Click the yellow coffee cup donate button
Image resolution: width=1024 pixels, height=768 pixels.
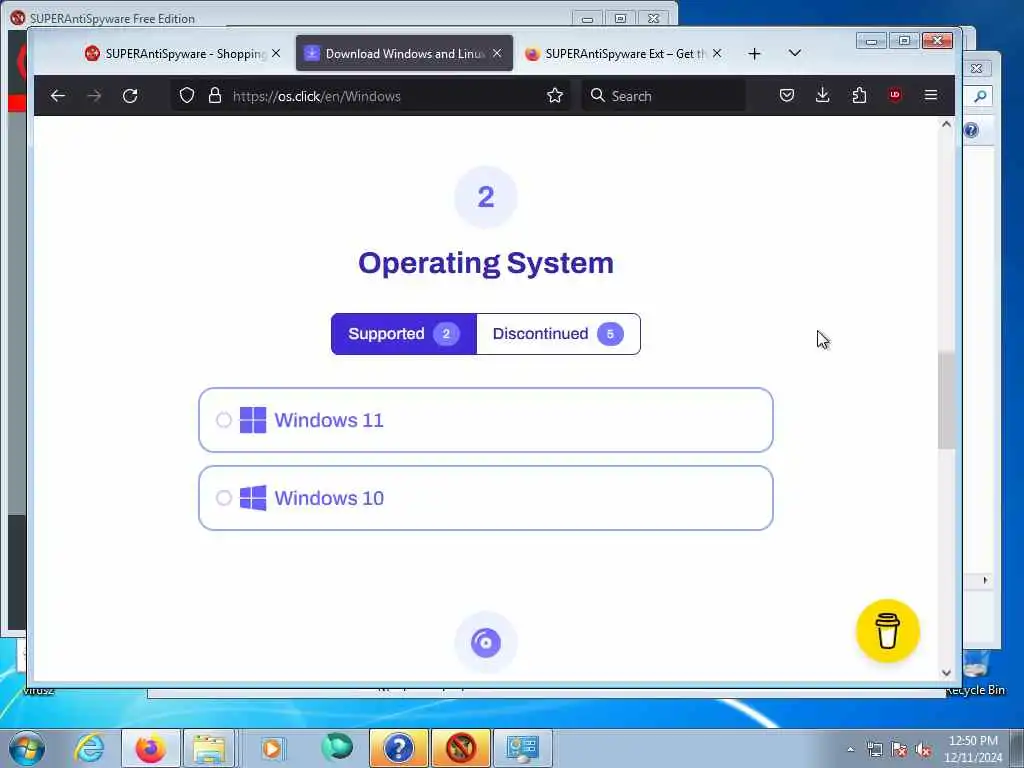coord(888,631)
